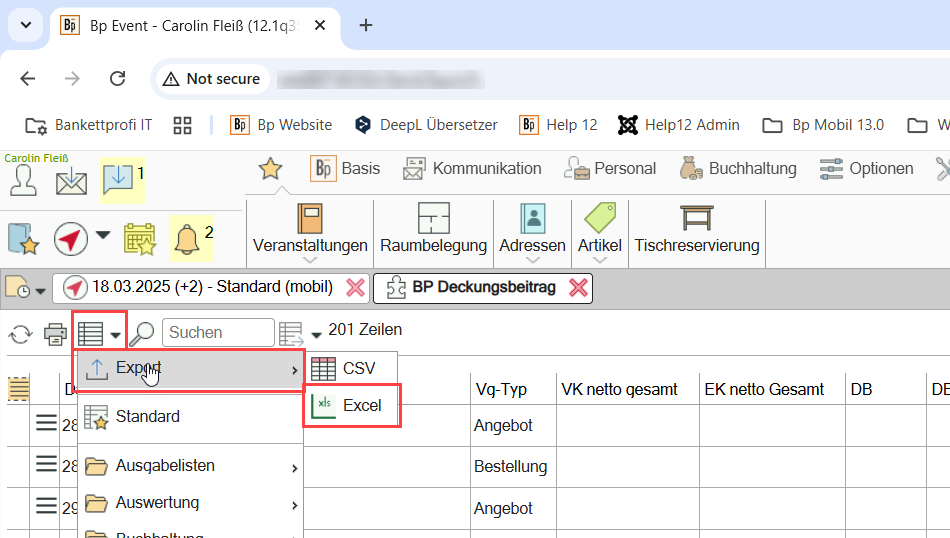Image resolution: width=950 pixels, height=538 pixels.
Task: Open DeepL Übersetzer bookmark
Action: coord(425,125)
